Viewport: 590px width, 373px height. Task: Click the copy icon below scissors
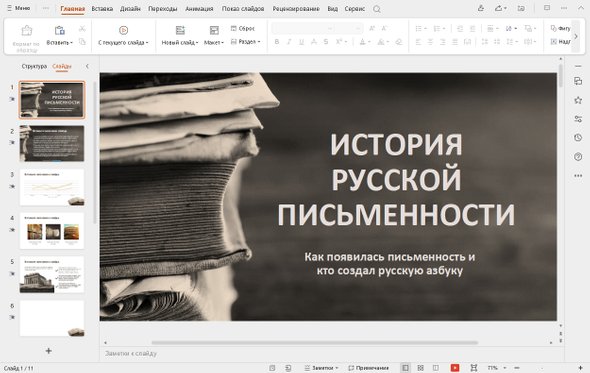[82, 42]
